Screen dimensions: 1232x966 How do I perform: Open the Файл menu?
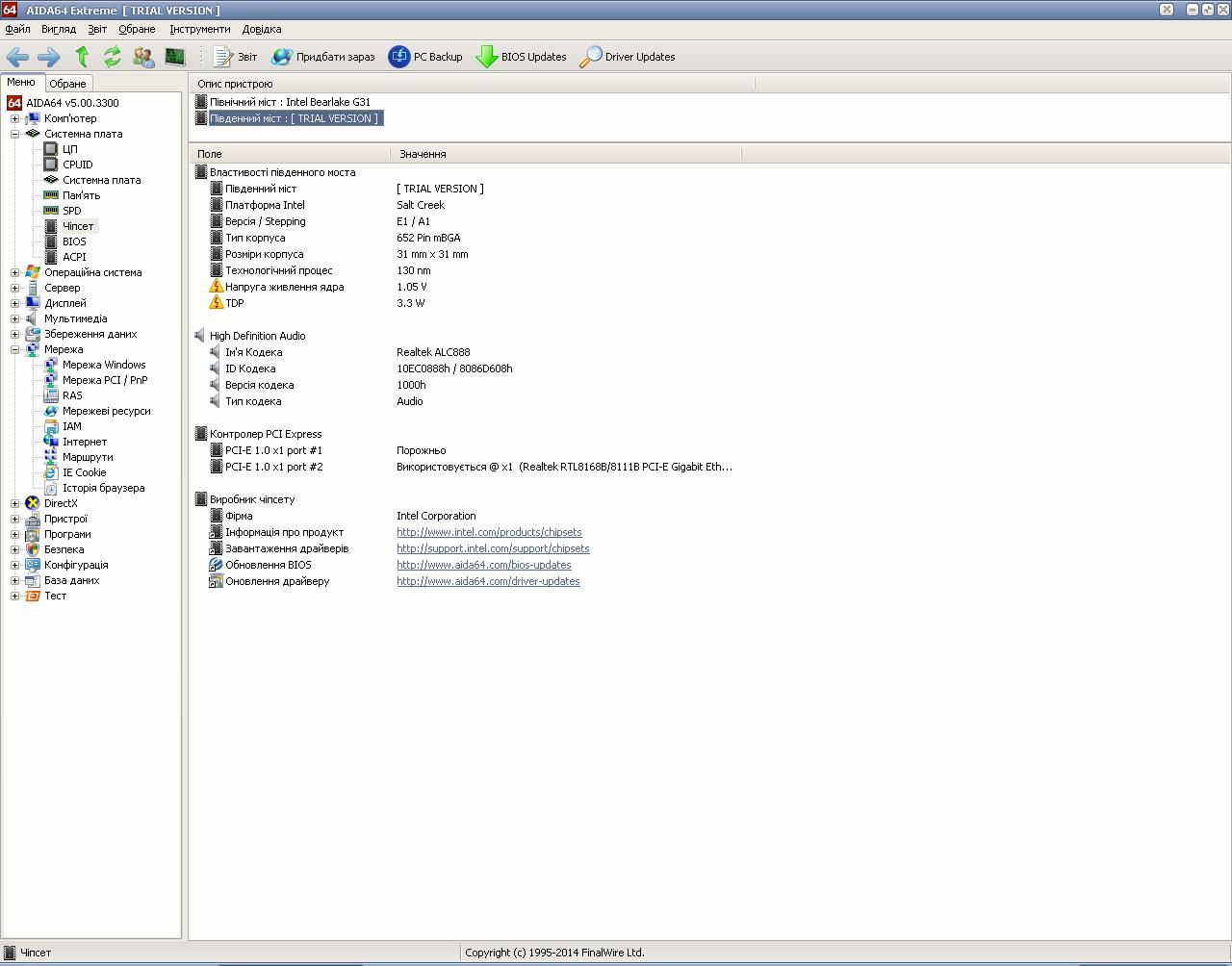pos(17,29)
